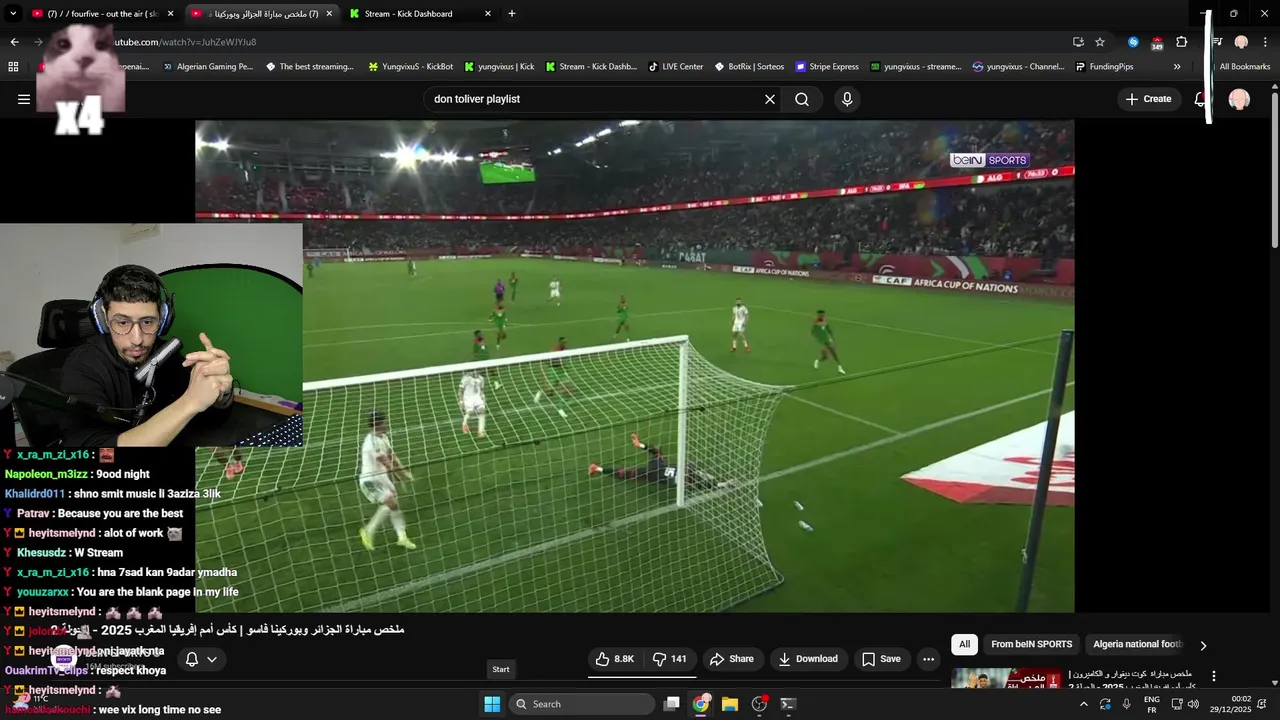The image size is (1280, 720).
Task: Open the YouTube hamburger guide menu
Action: 24,99
